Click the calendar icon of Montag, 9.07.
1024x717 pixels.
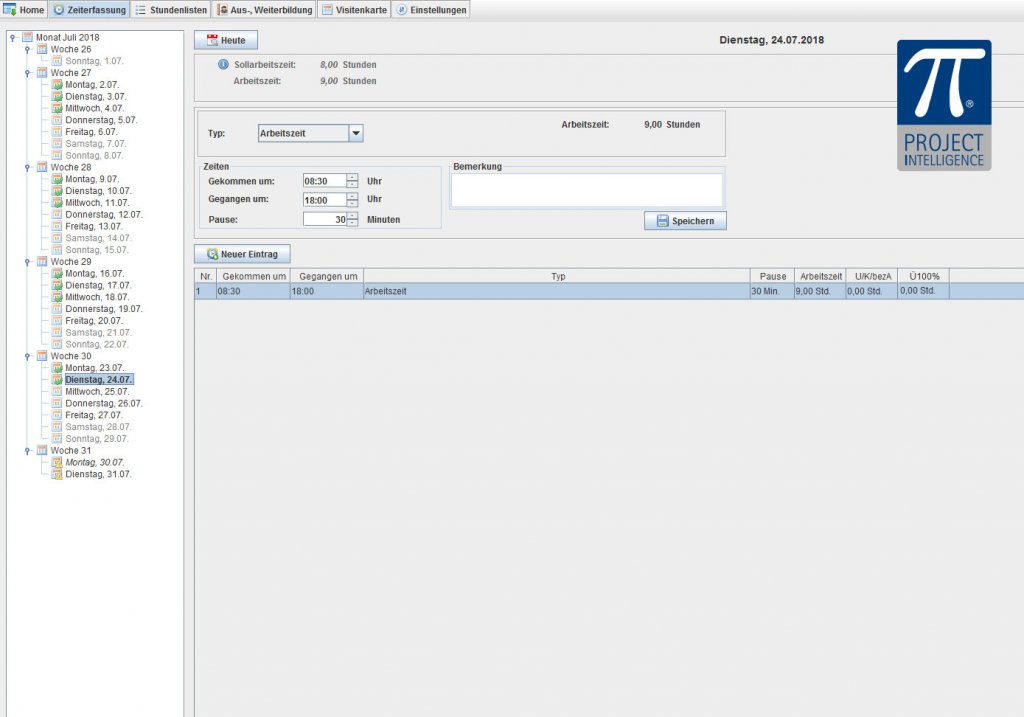pyautogui.click(x=57, y=179)
